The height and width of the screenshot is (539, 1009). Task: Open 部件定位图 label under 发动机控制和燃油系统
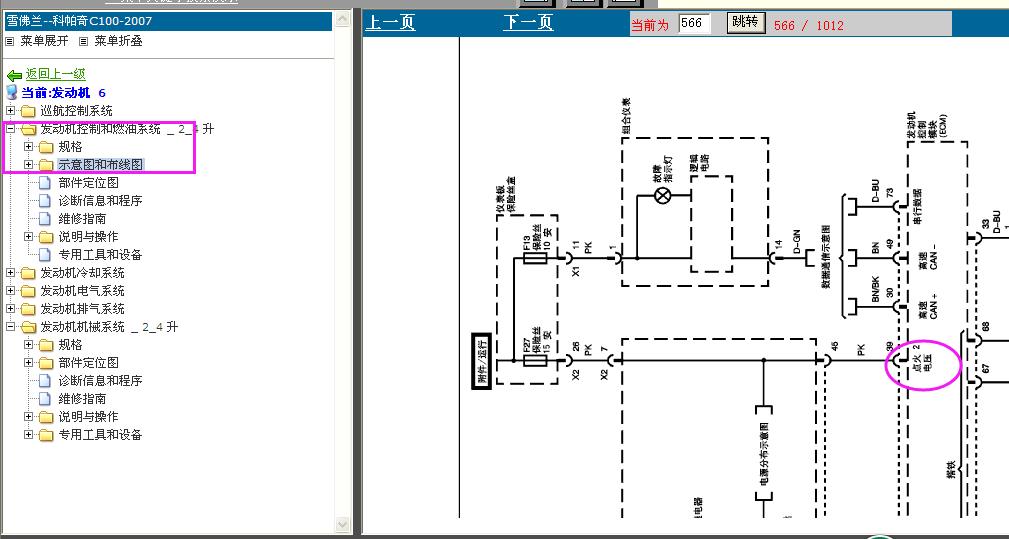point(89,183)
